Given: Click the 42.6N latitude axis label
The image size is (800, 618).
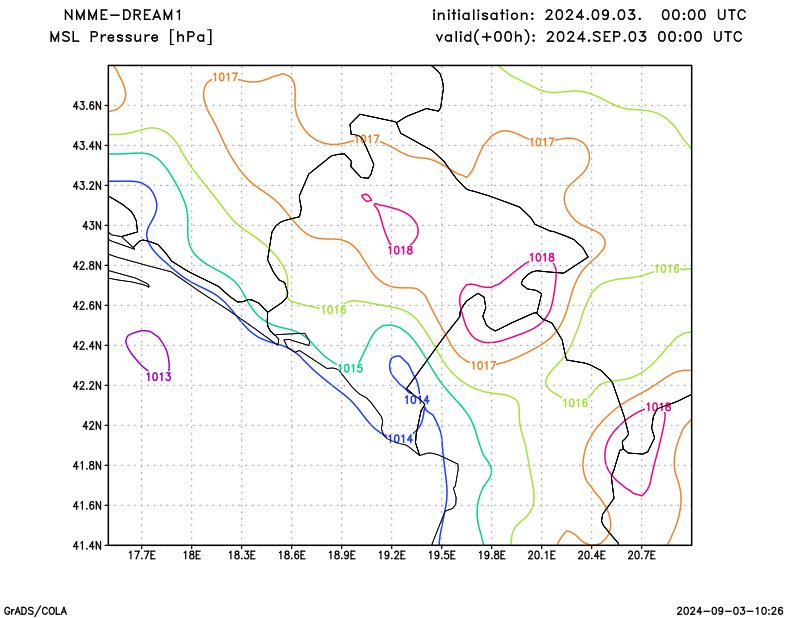Looking at the screenshot, I should point(87,306).
